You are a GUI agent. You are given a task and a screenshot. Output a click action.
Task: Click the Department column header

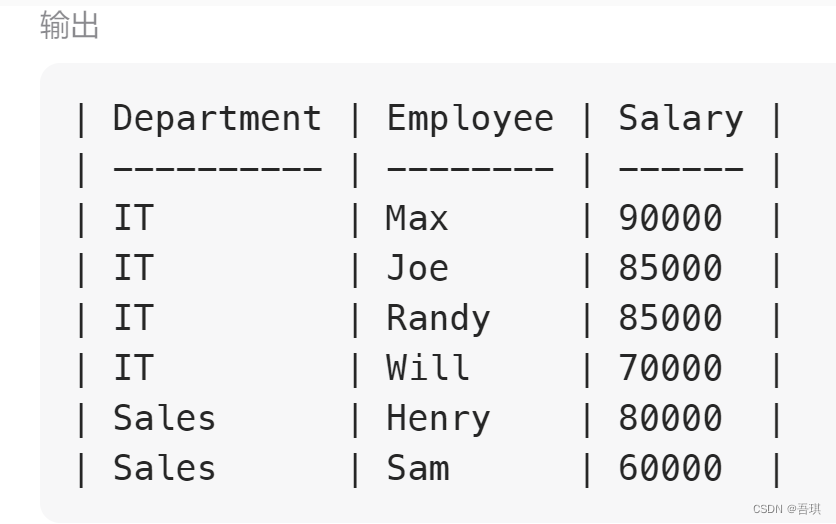(x=217, y=118)
